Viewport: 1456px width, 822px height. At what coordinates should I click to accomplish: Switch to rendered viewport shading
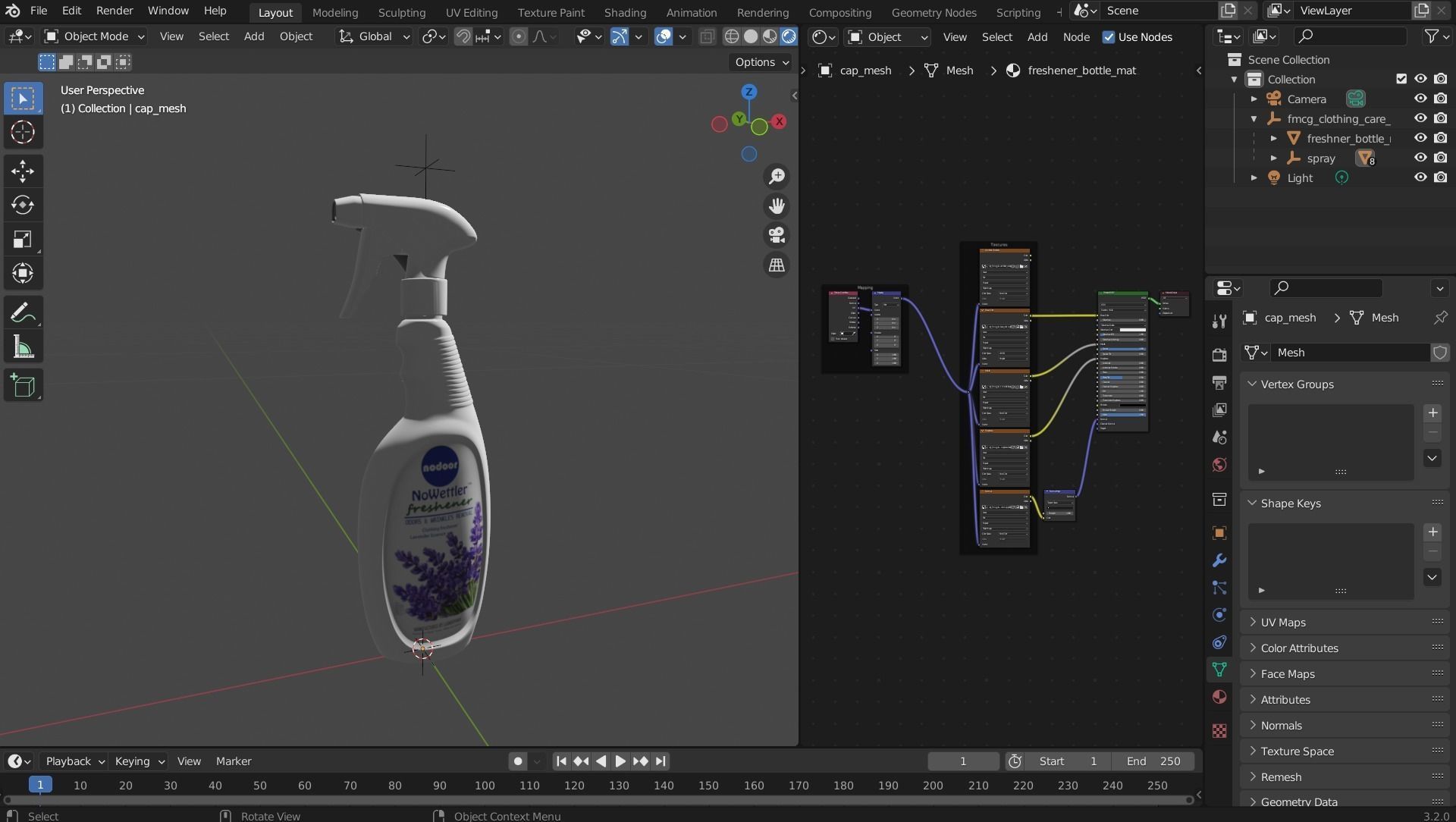coord(789,36)
